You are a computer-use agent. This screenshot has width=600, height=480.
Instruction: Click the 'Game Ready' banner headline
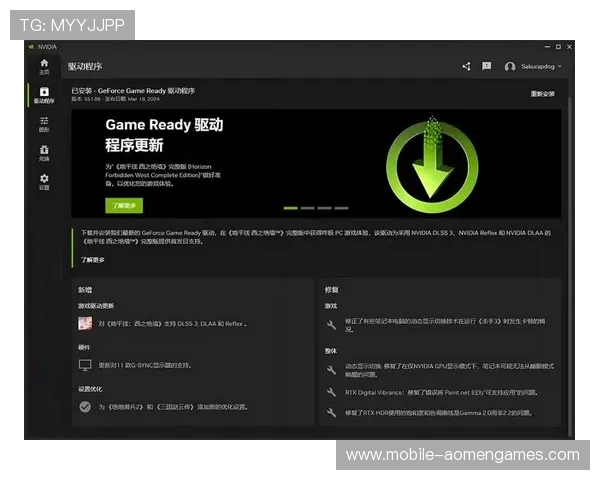pyautogui.click(x=164, y=135)
